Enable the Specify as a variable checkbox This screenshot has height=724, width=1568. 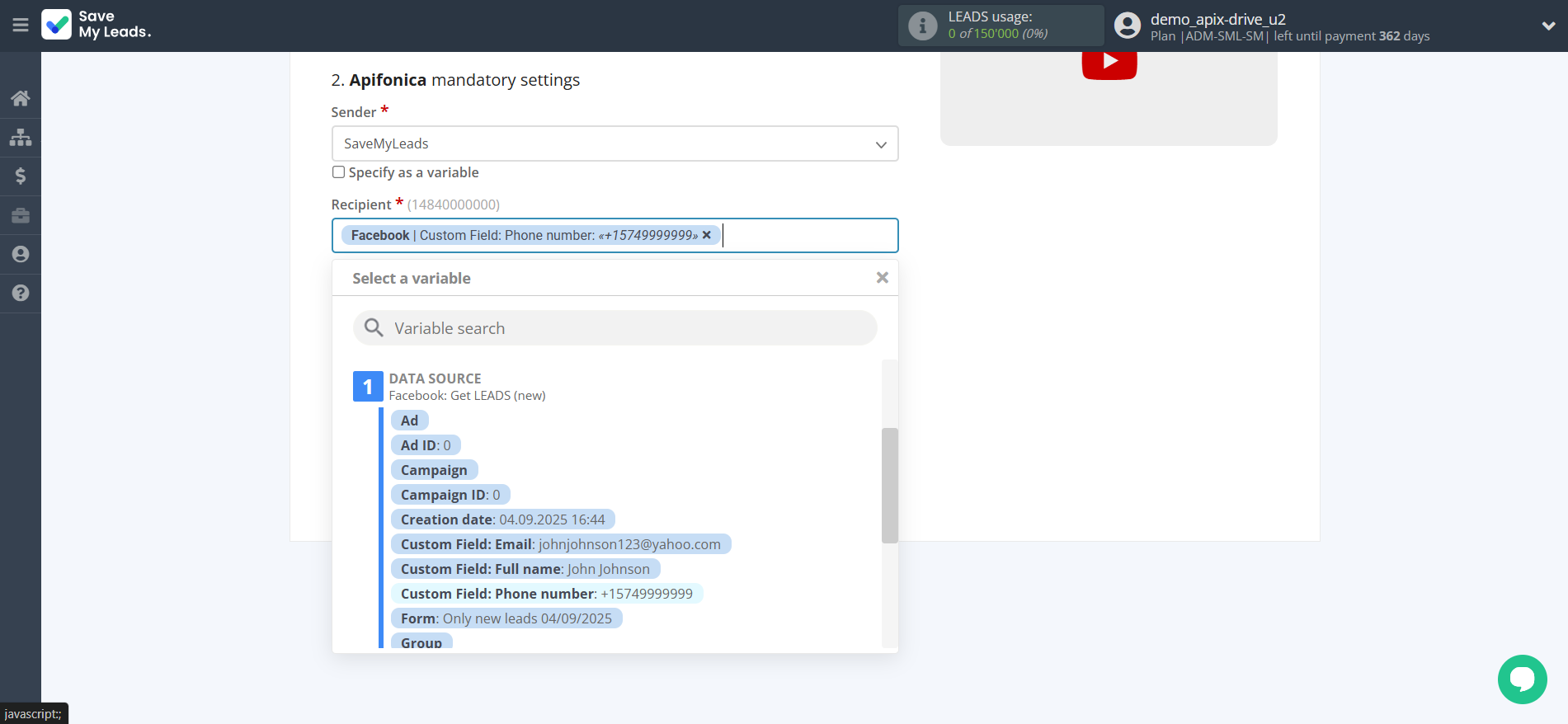[338, 172]
